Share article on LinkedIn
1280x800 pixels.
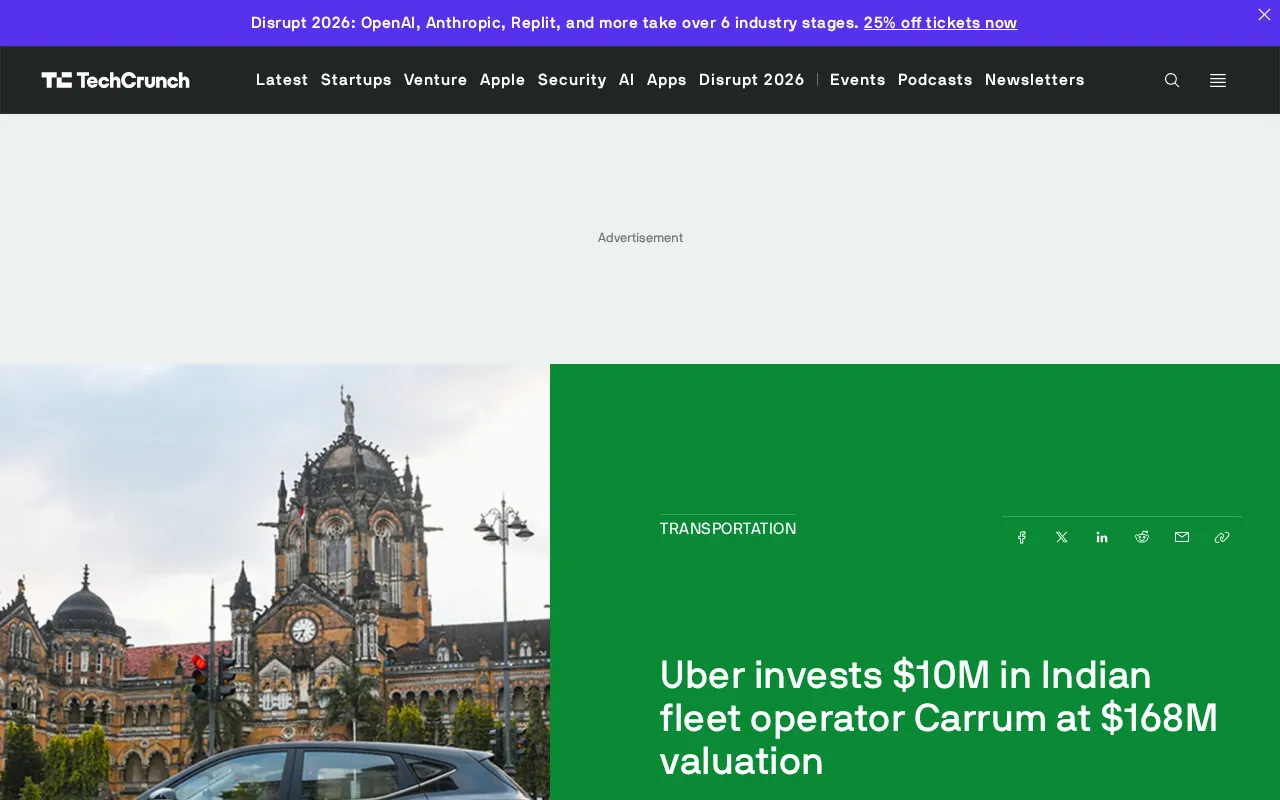point(1102,537)
